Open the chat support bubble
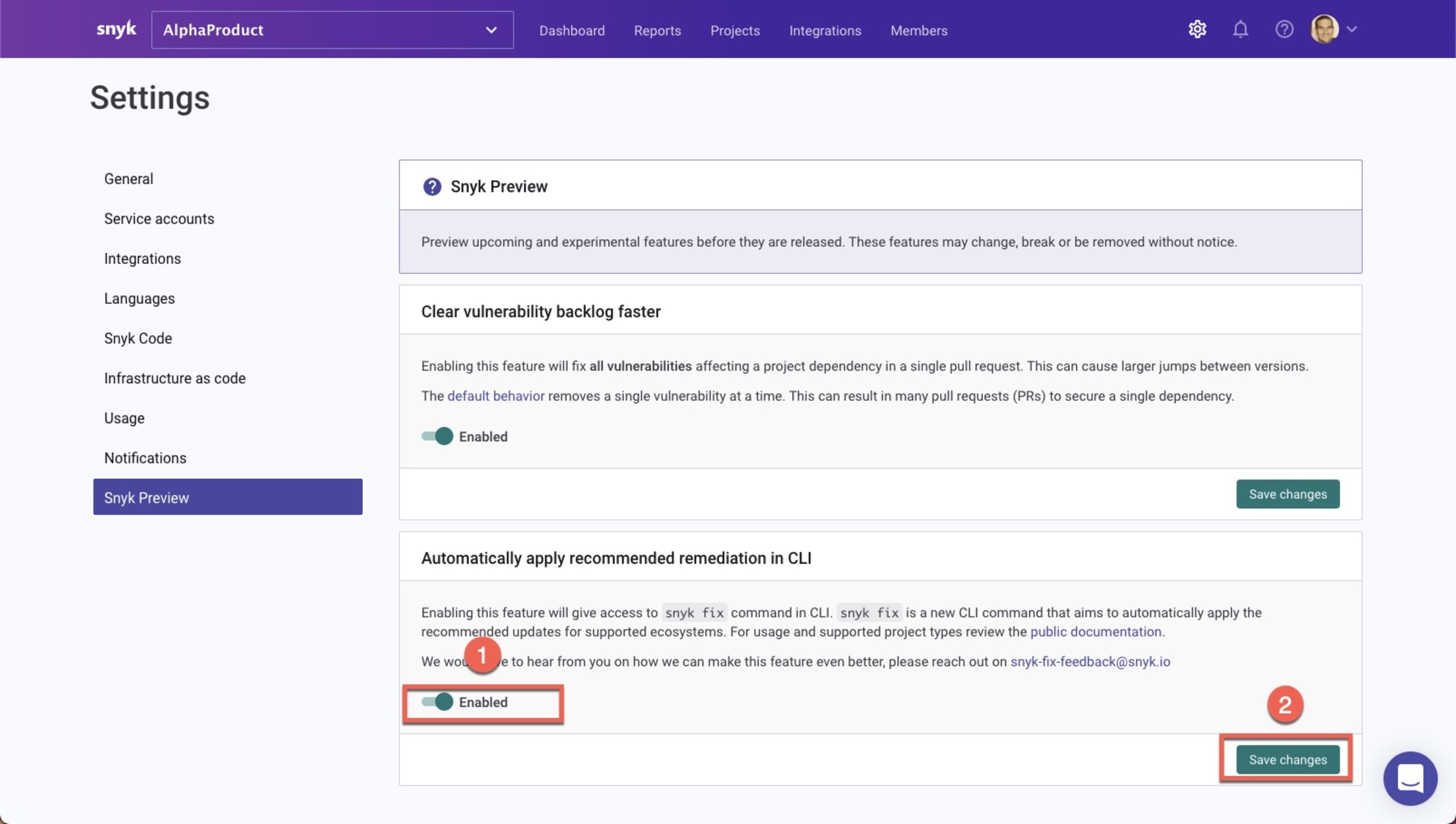 pyautogui.click(x=1410, y=778)
